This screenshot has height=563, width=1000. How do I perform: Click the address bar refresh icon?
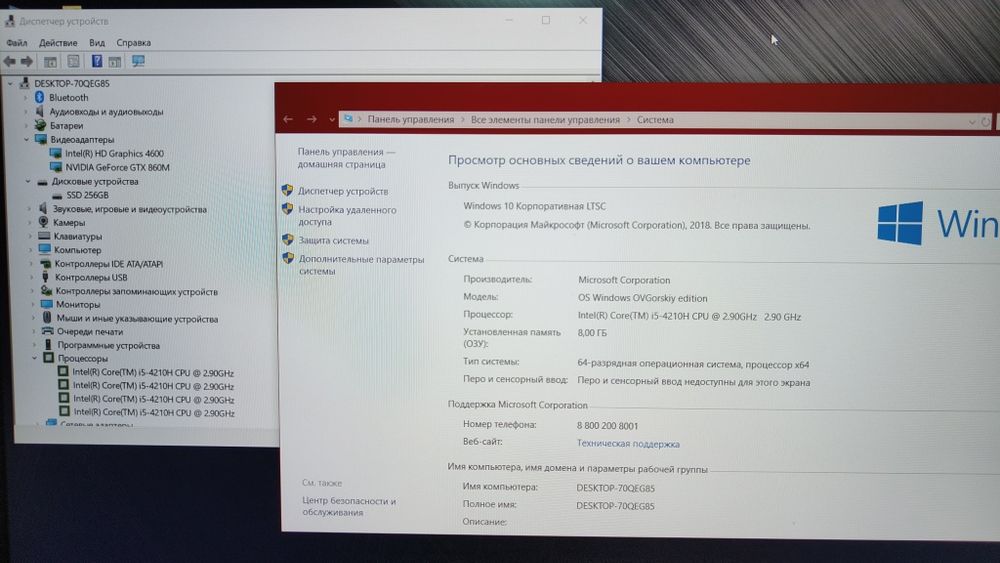point(986,122)
